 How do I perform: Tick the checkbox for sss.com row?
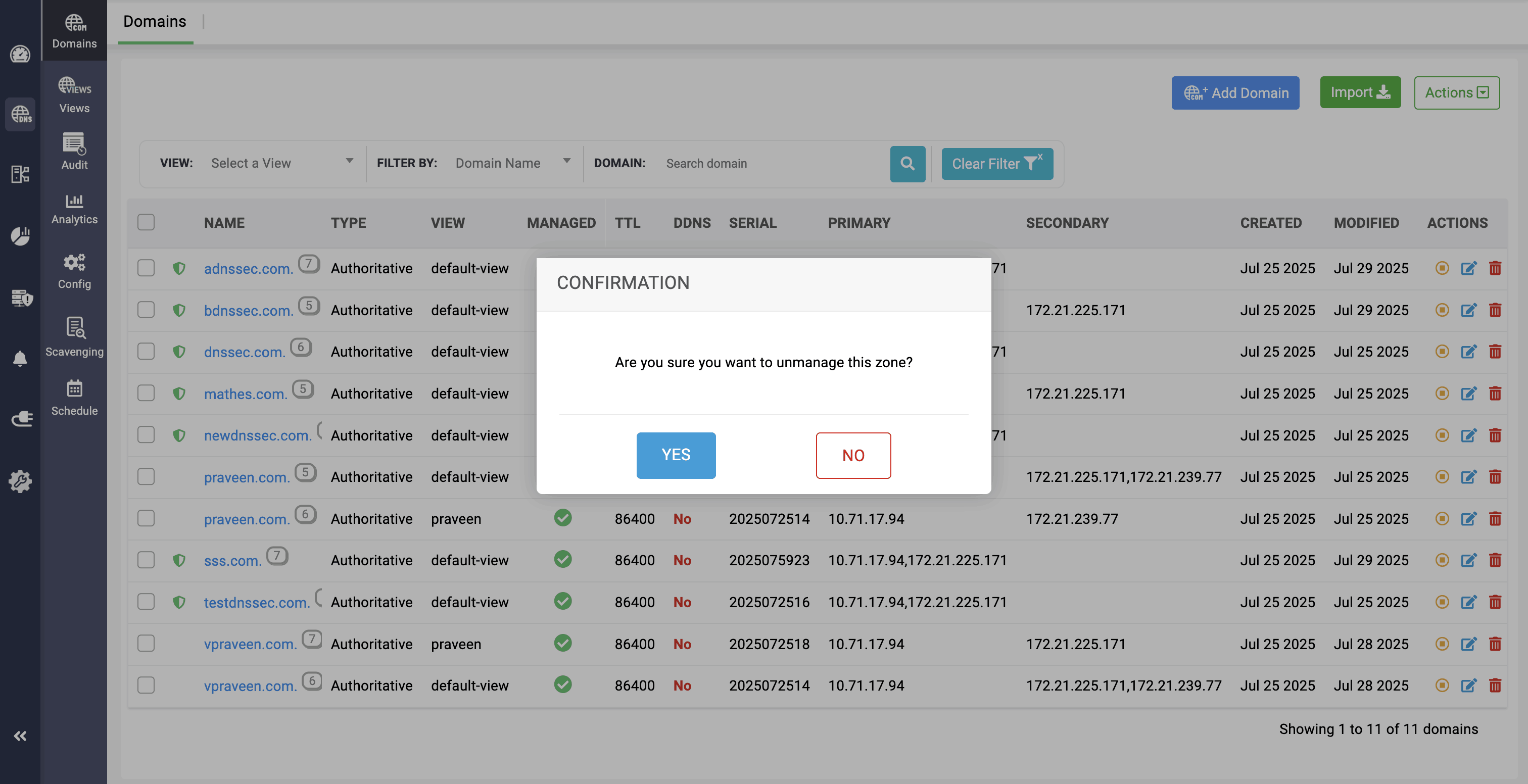point(146,560)
